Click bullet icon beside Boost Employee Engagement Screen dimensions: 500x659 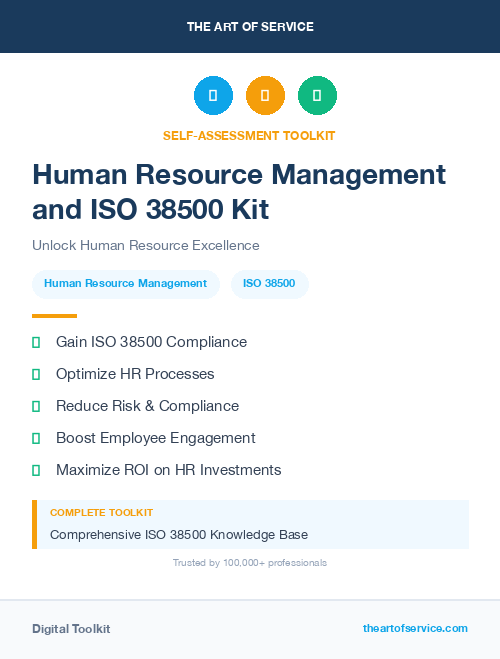36,438
